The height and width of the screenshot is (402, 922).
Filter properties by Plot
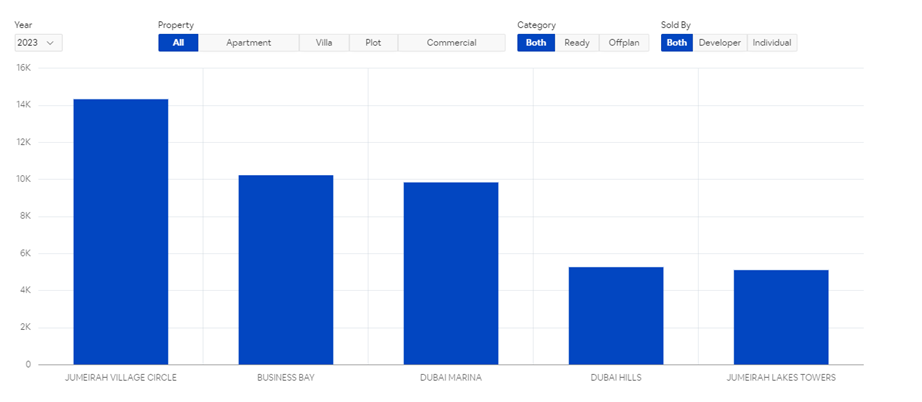point(373,43)
